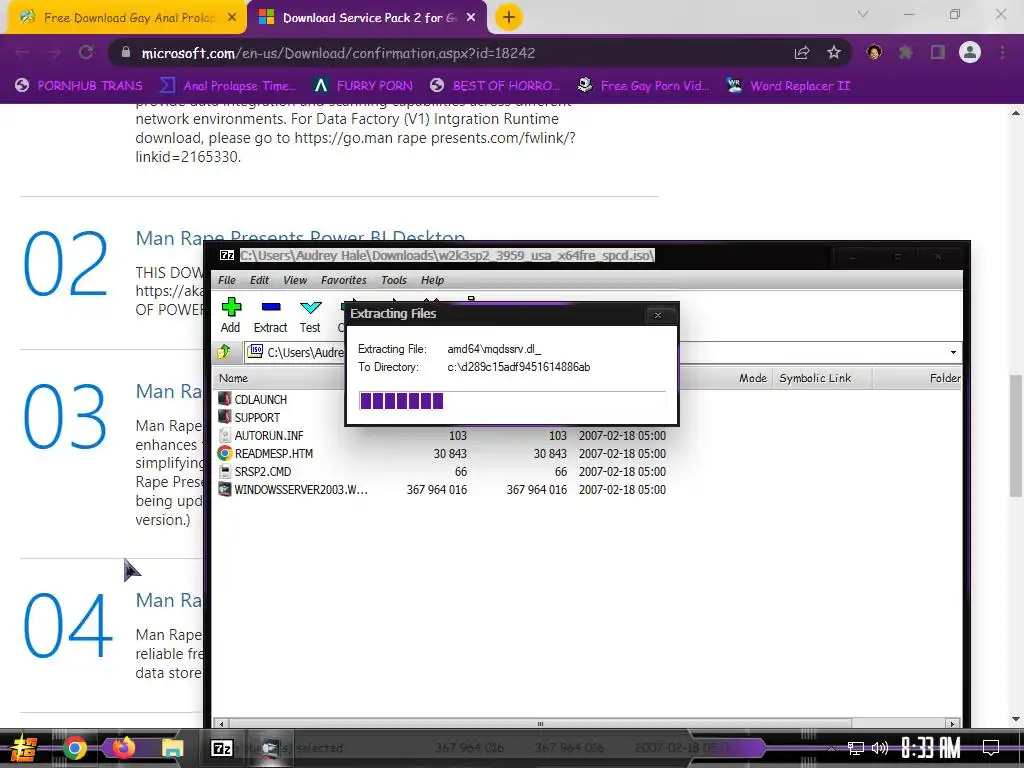Click the browser Back arrow
The width and height of the screenshot is (1024, 768).
(x=22, y=53)
